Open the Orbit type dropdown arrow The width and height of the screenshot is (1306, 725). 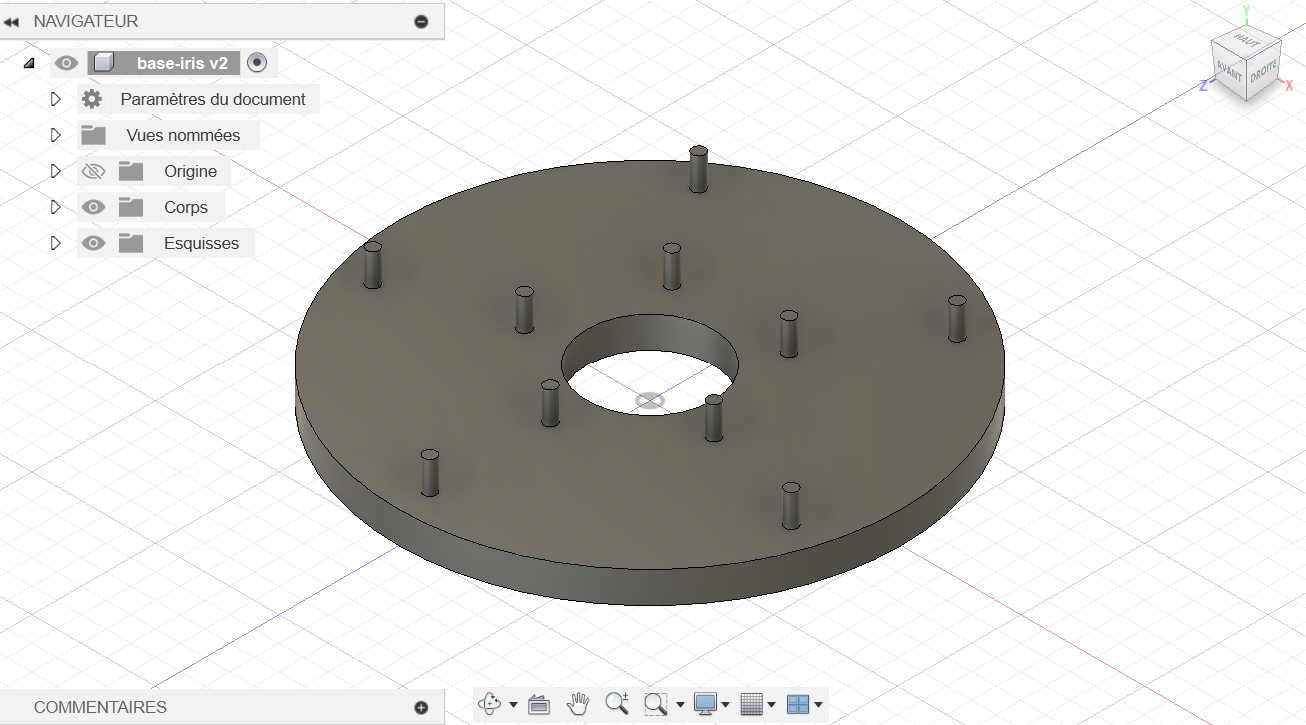click(513, 705)
